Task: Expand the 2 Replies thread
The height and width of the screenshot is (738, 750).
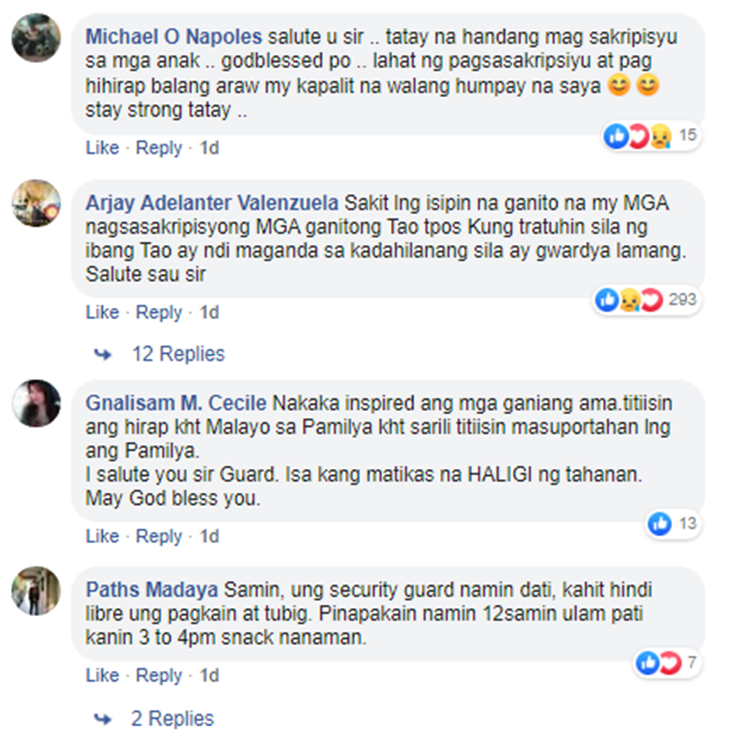Action: [x=172, y=718]
